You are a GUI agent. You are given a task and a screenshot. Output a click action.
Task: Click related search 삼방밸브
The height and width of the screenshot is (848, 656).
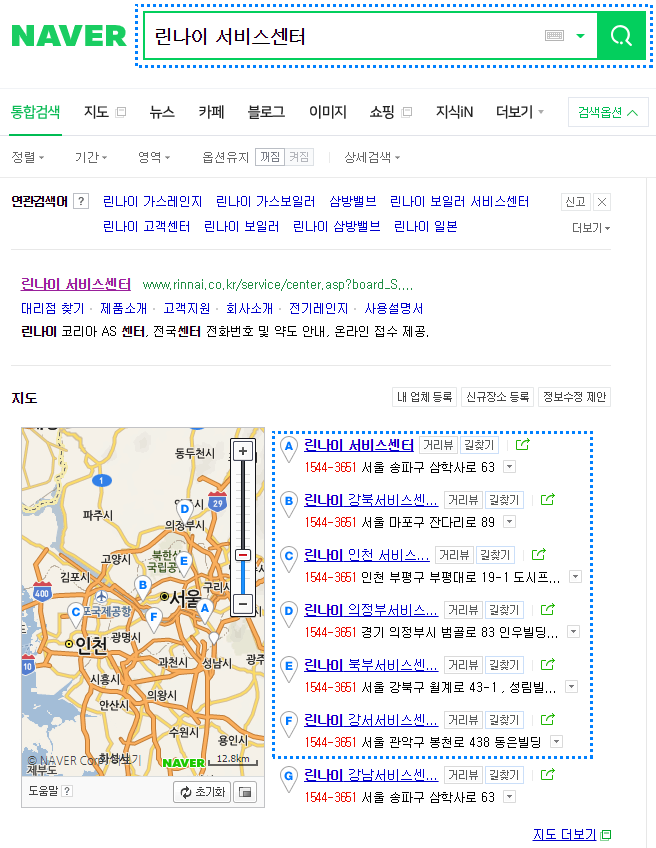click(353, 202)
